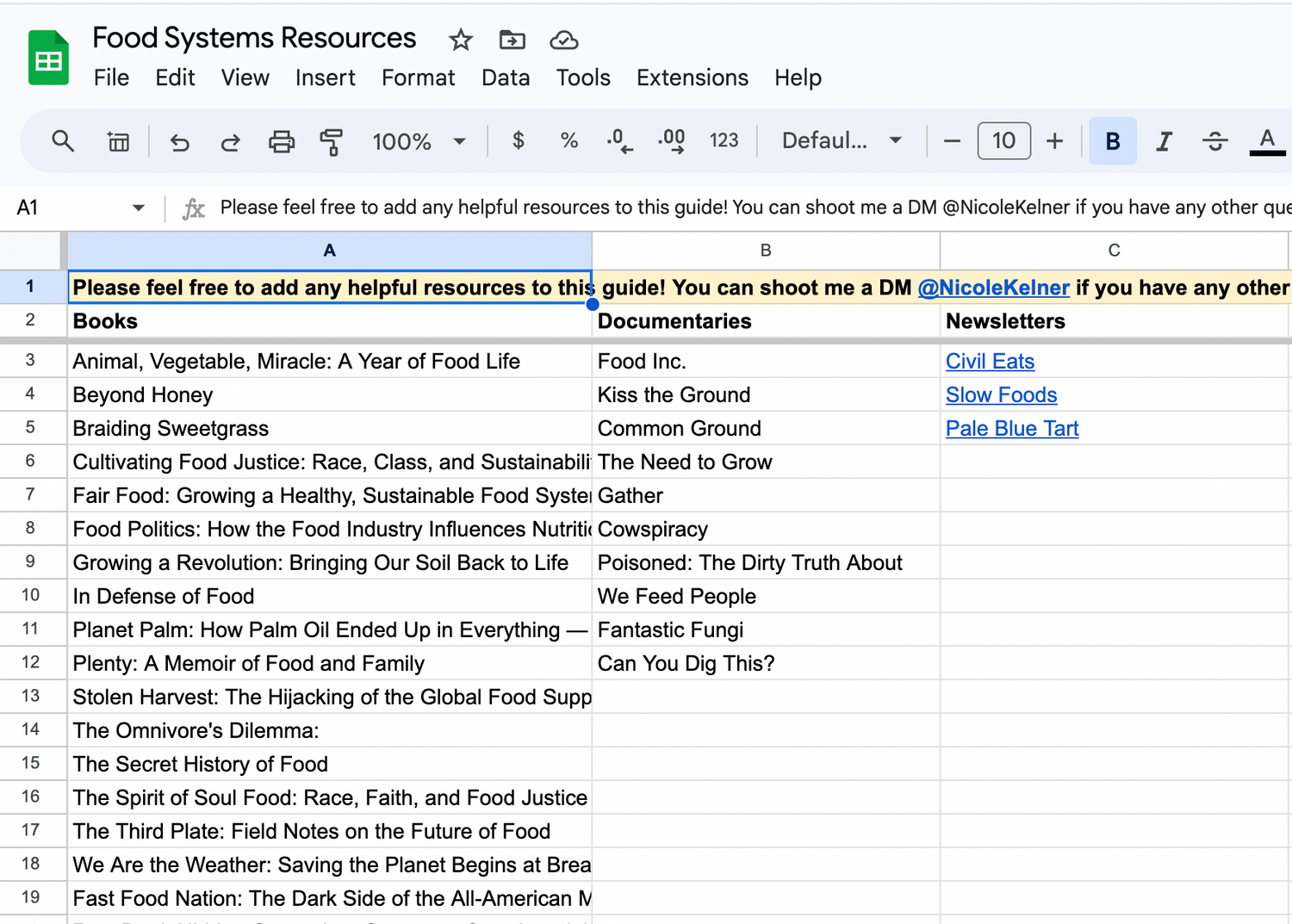This screenshot has width=1292, height=924.
Task: Open the text color picker
Action: 1266,141
